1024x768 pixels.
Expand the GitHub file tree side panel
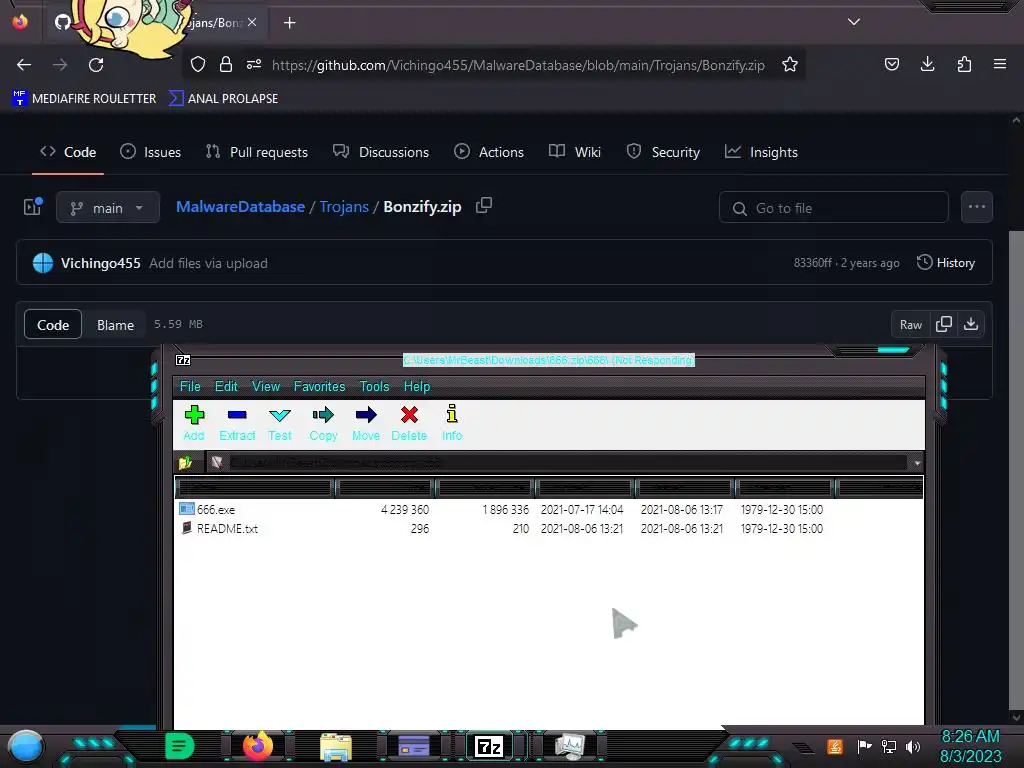33,207
